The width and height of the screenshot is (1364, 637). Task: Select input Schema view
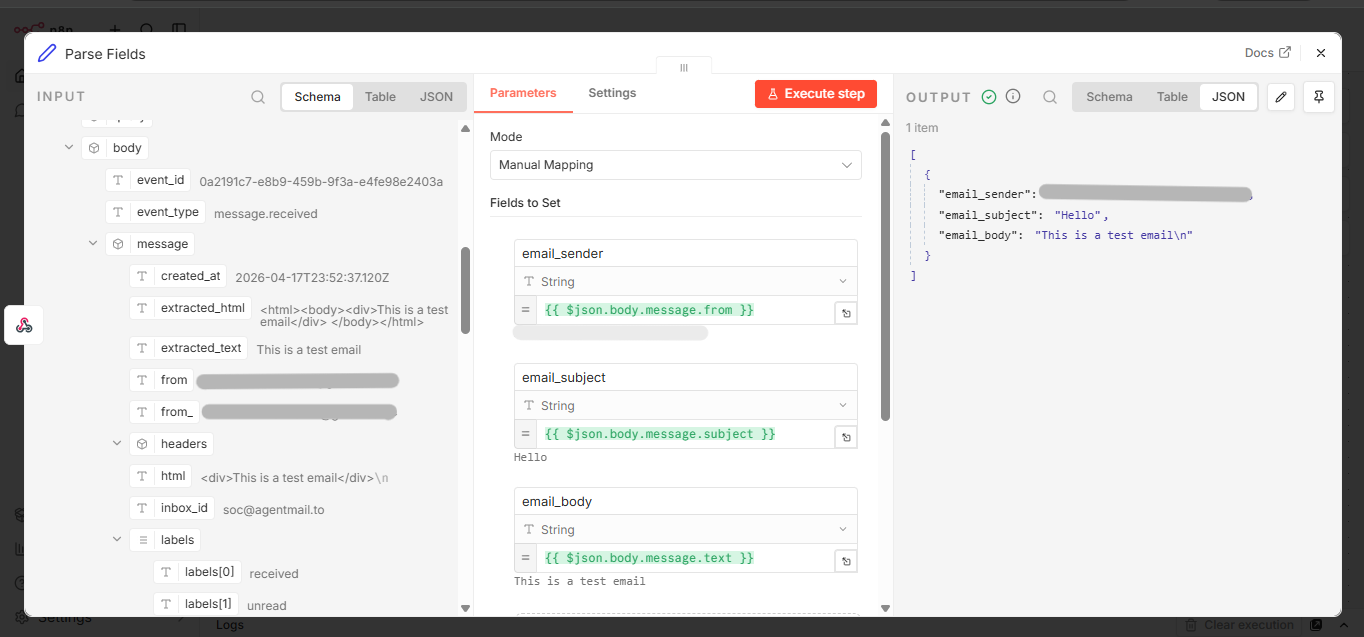[x=318, y=97]
